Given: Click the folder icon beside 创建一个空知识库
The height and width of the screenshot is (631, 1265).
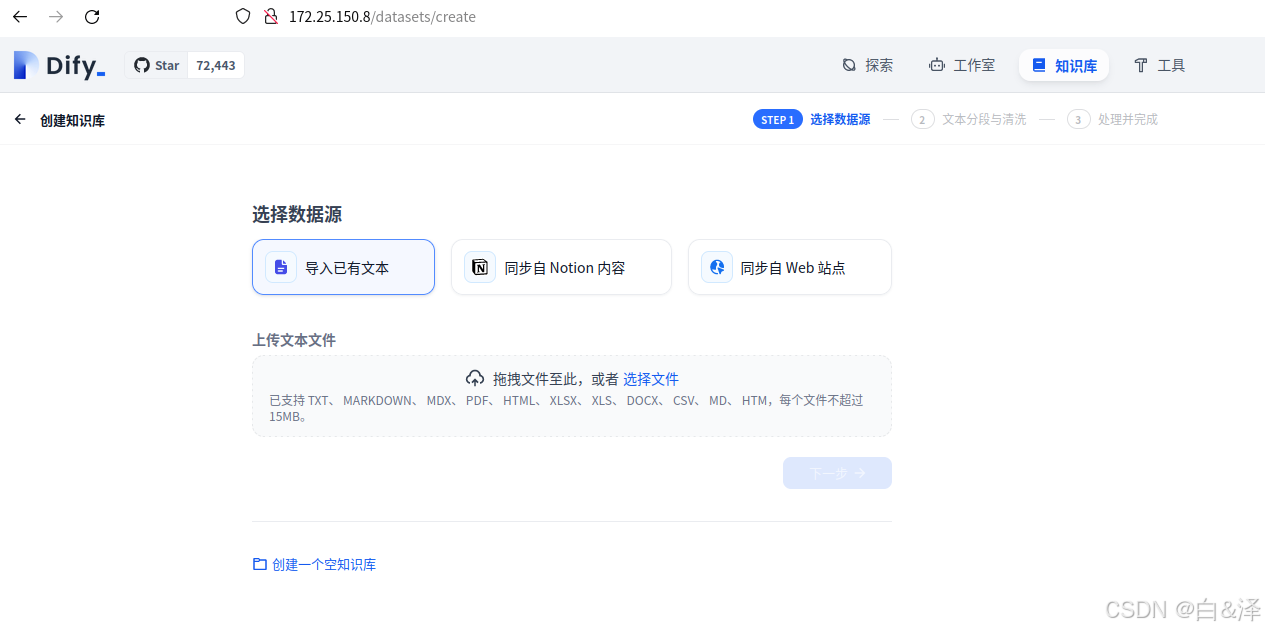Looking at the screenshot, I should coord(260,564).
